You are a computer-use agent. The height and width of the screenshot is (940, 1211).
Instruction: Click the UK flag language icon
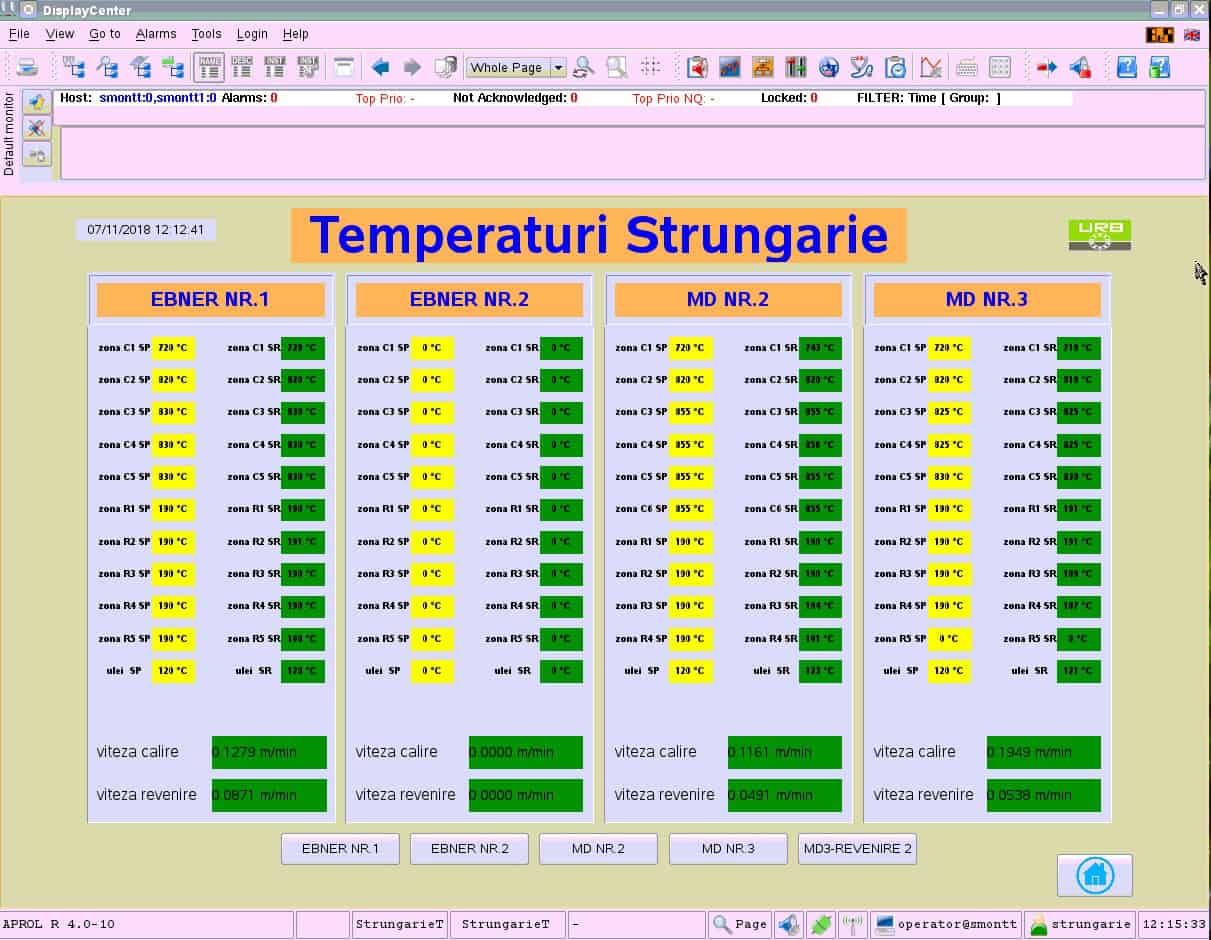(1192, 34)
